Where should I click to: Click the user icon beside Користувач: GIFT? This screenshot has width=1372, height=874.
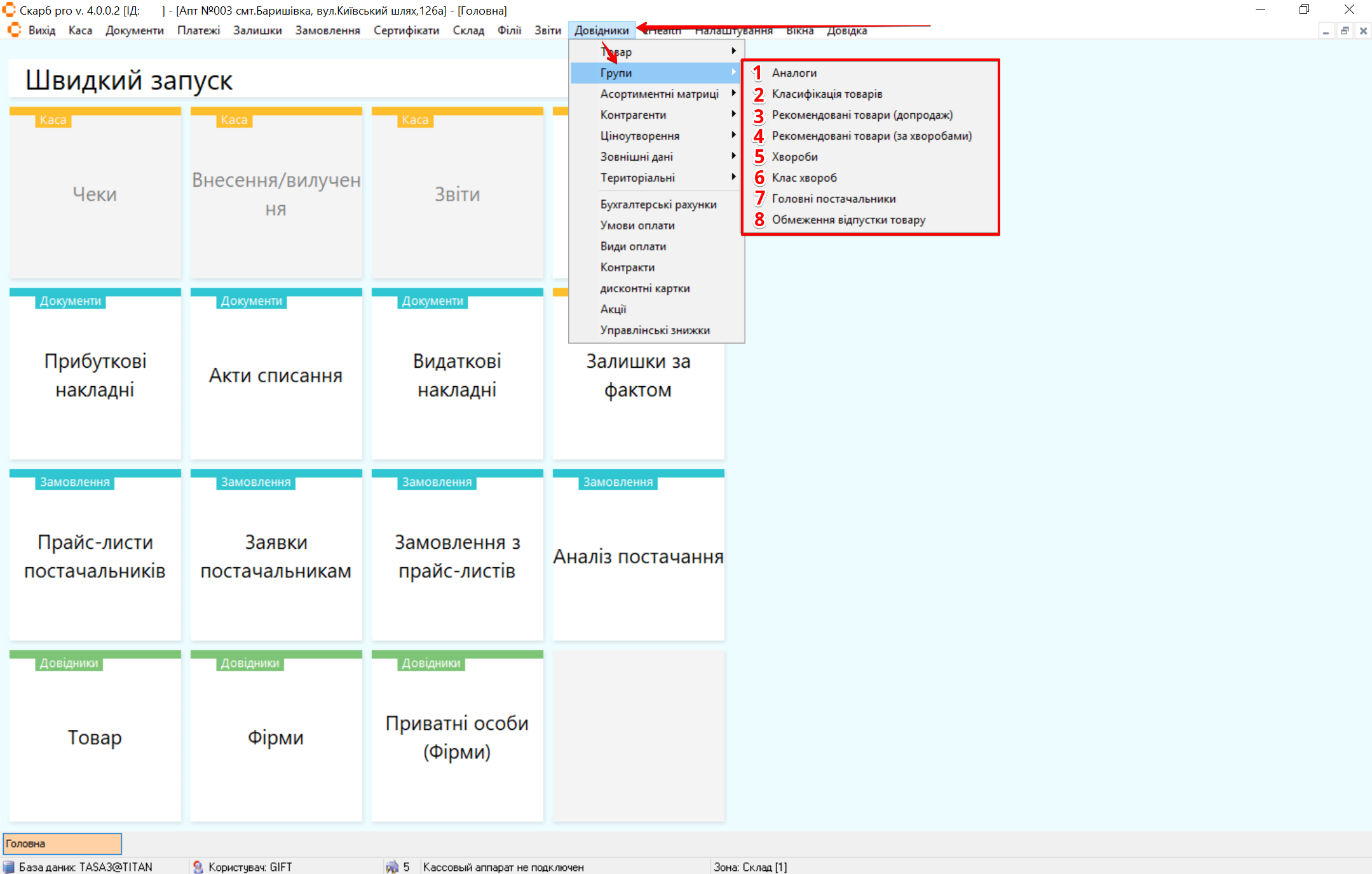tap(198, 867)
